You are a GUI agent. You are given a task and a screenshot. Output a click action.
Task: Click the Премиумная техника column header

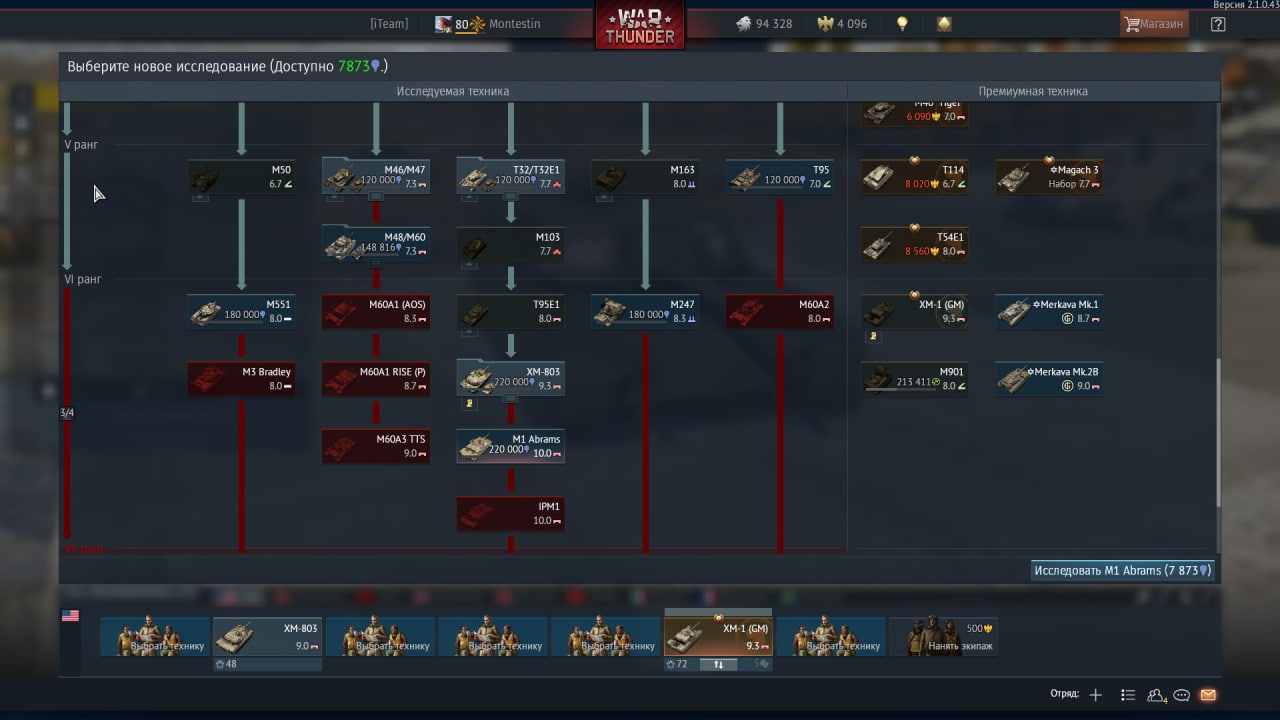coord(1033,91)
